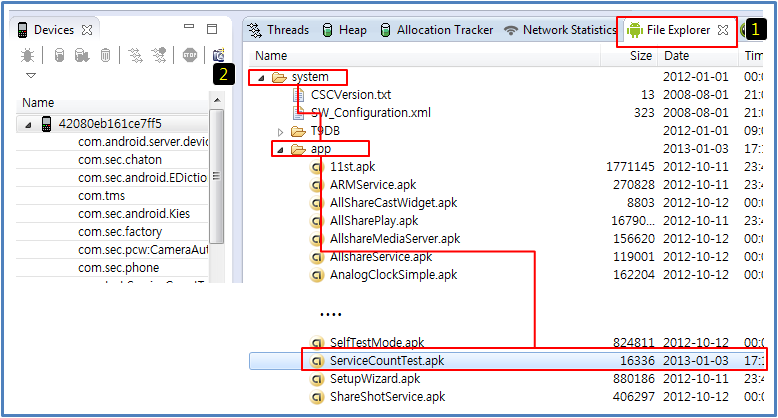Select the CSCVersion.txt file
The height and width of the screenshot is (418, 778).
[351, 94]
